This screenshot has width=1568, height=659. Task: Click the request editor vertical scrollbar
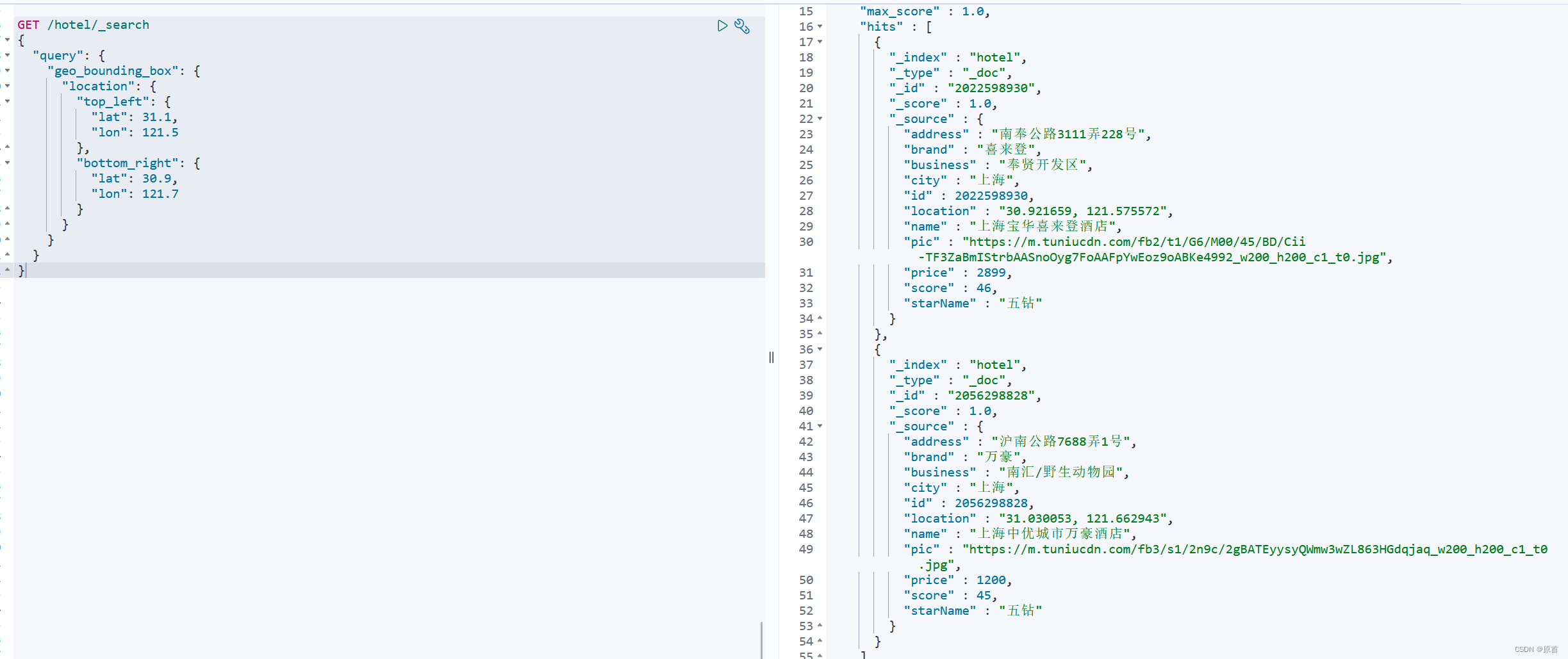(x=761, y=640)
